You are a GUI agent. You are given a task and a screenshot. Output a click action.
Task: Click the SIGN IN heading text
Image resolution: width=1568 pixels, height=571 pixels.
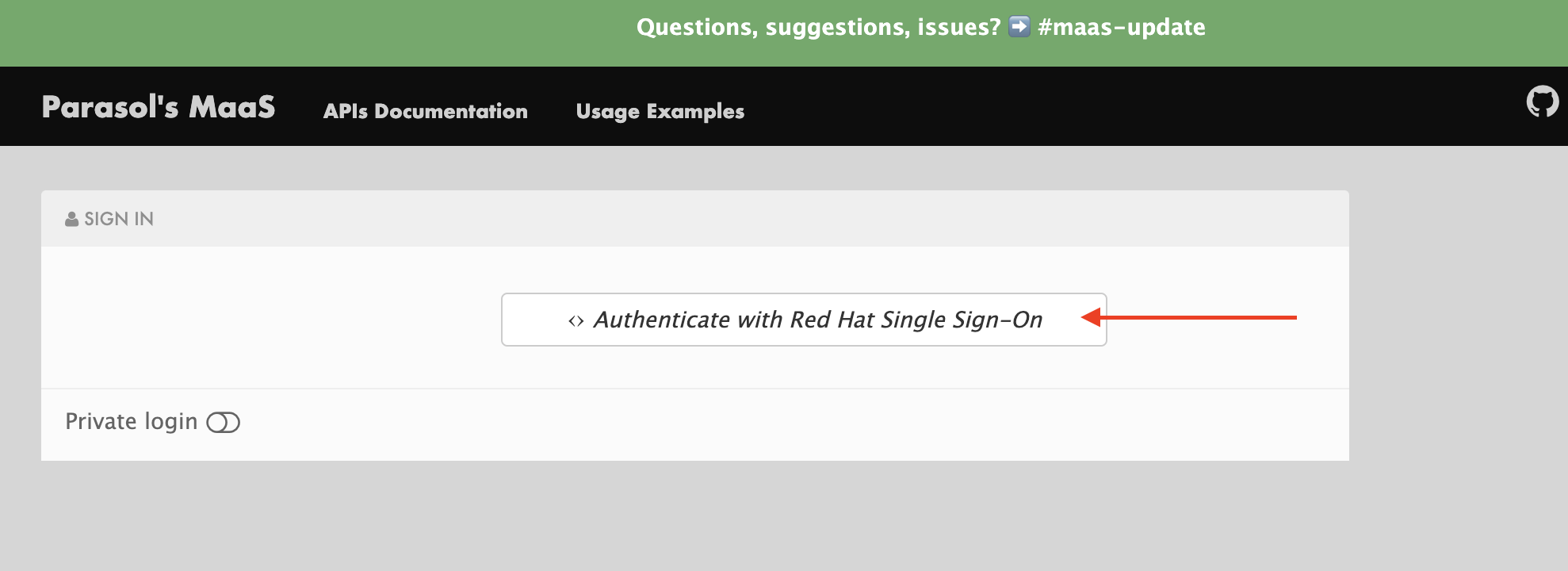tap(119, 219)
